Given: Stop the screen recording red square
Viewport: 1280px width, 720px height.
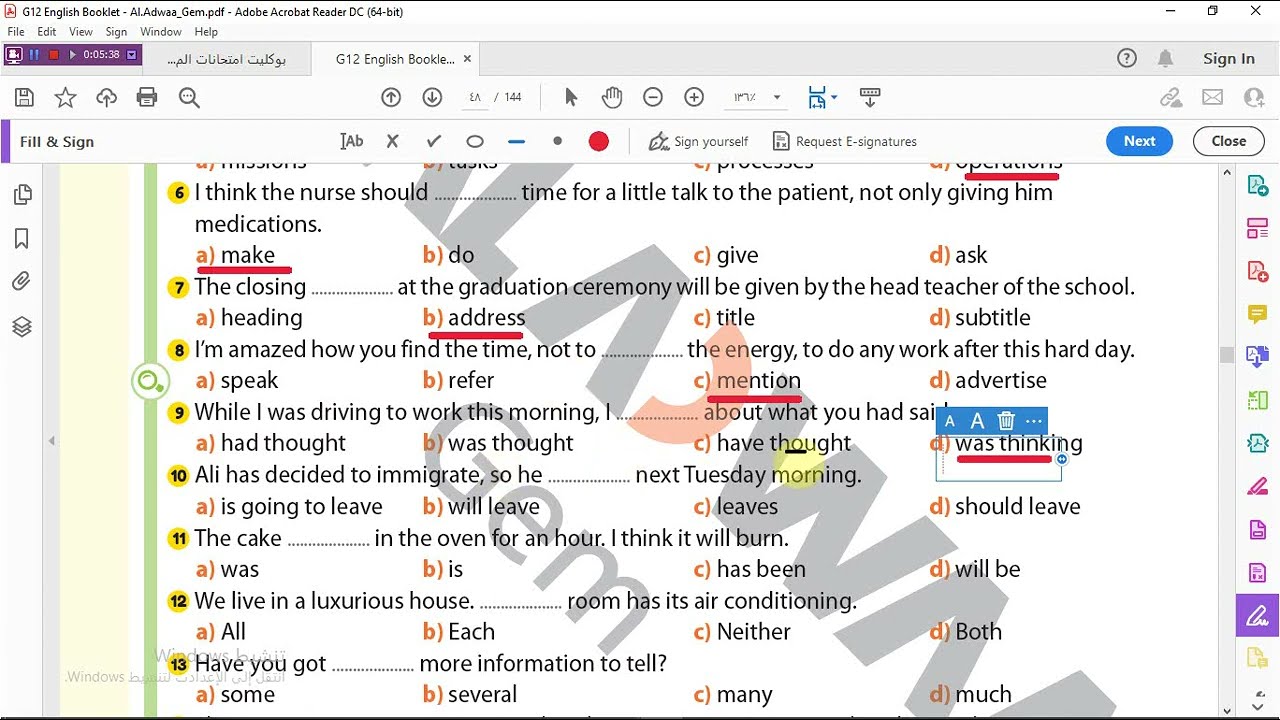Looking at the screenshot, I should tap(54, 55).
